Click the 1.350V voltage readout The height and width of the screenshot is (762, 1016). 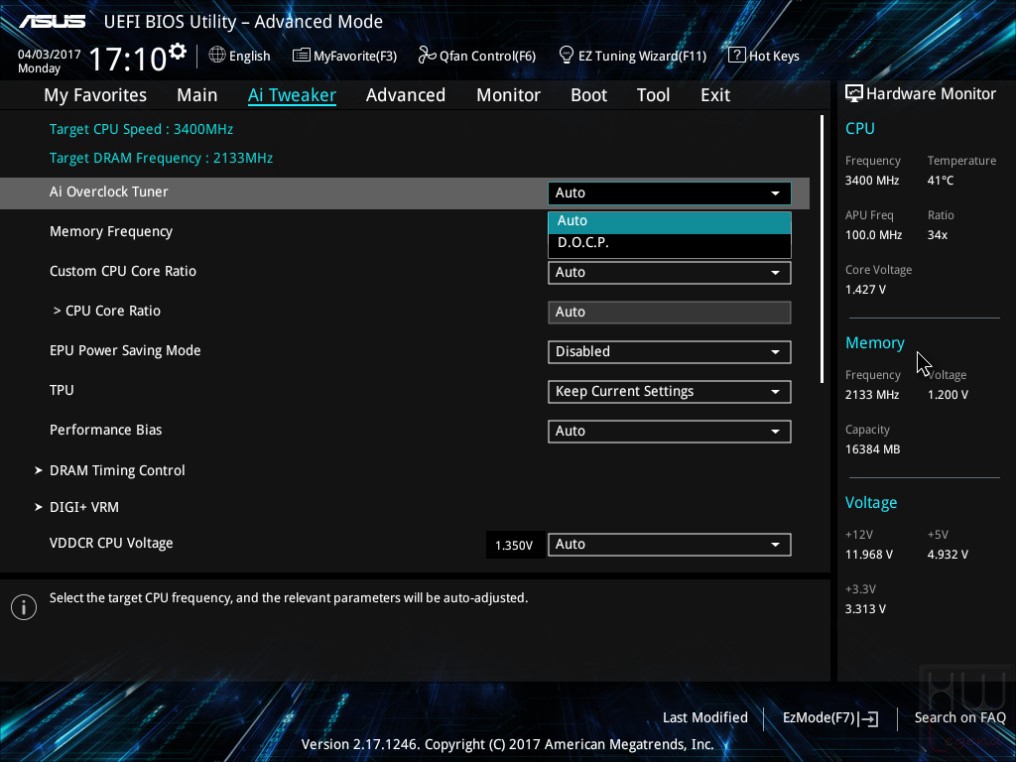click(x=514, y=546)
